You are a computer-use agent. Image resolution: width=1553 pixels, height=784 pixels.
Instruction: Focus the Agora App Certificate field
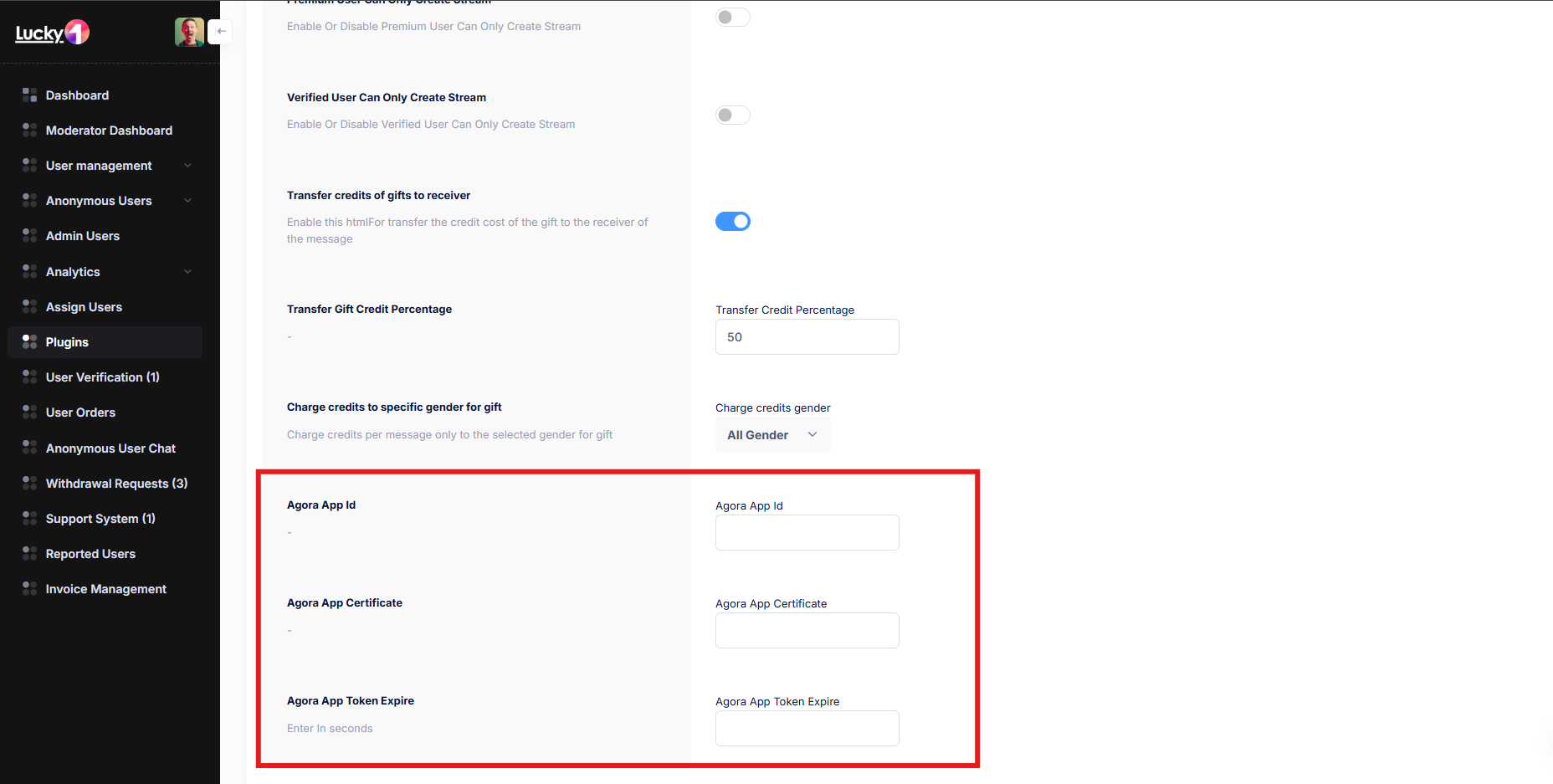point(807,631)
